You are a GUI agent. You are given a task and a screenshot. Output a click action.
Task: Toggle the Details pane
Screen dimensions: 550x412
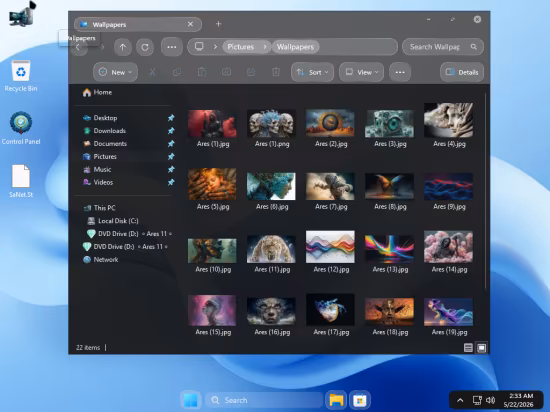[x=462, y=72]
